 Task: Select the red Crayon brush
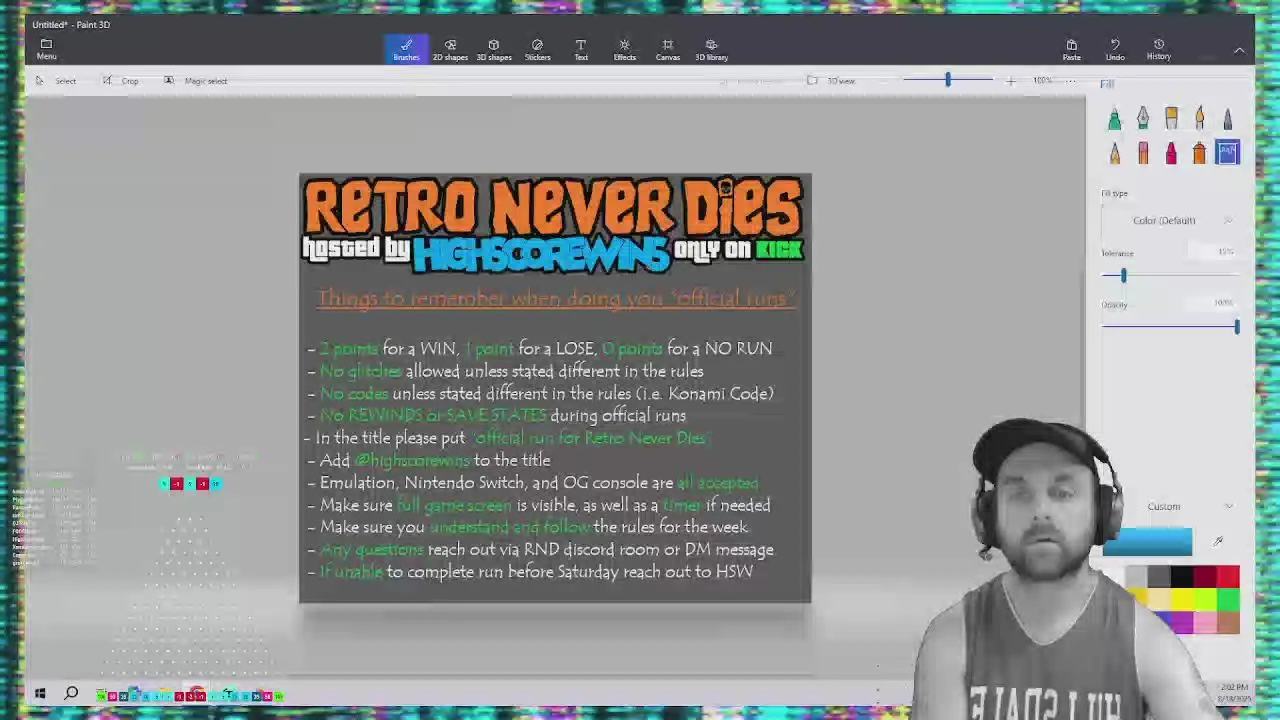pos(1171,153)
